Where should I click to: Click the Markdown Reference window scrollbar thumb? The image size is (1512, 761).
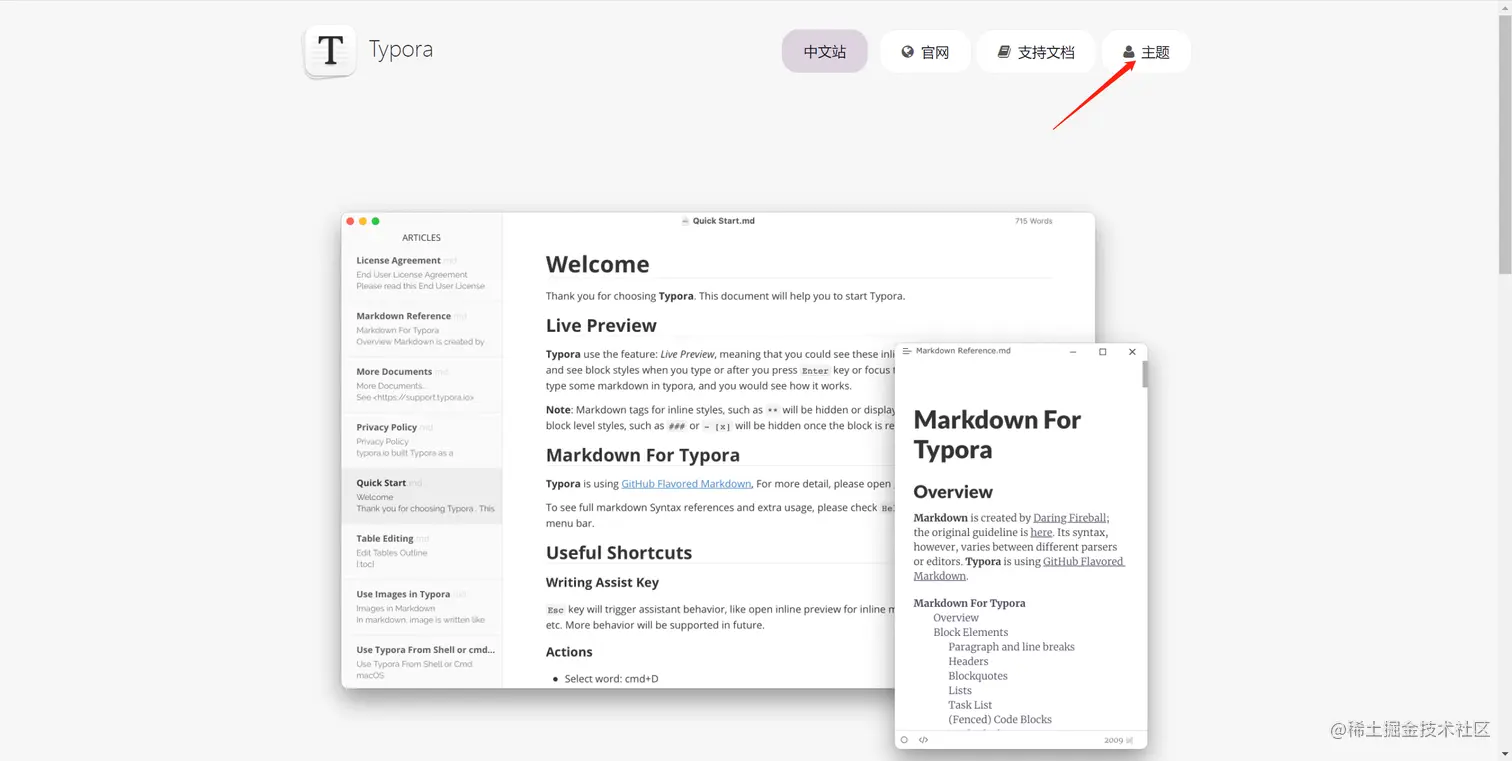point(1145,375)
